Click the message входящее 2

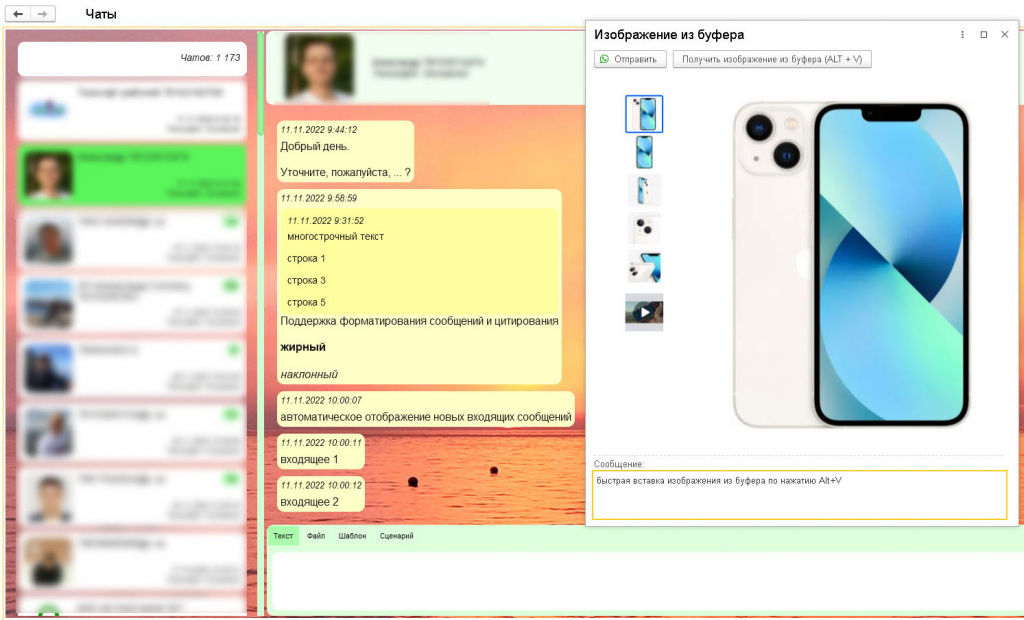coord(310,502)
